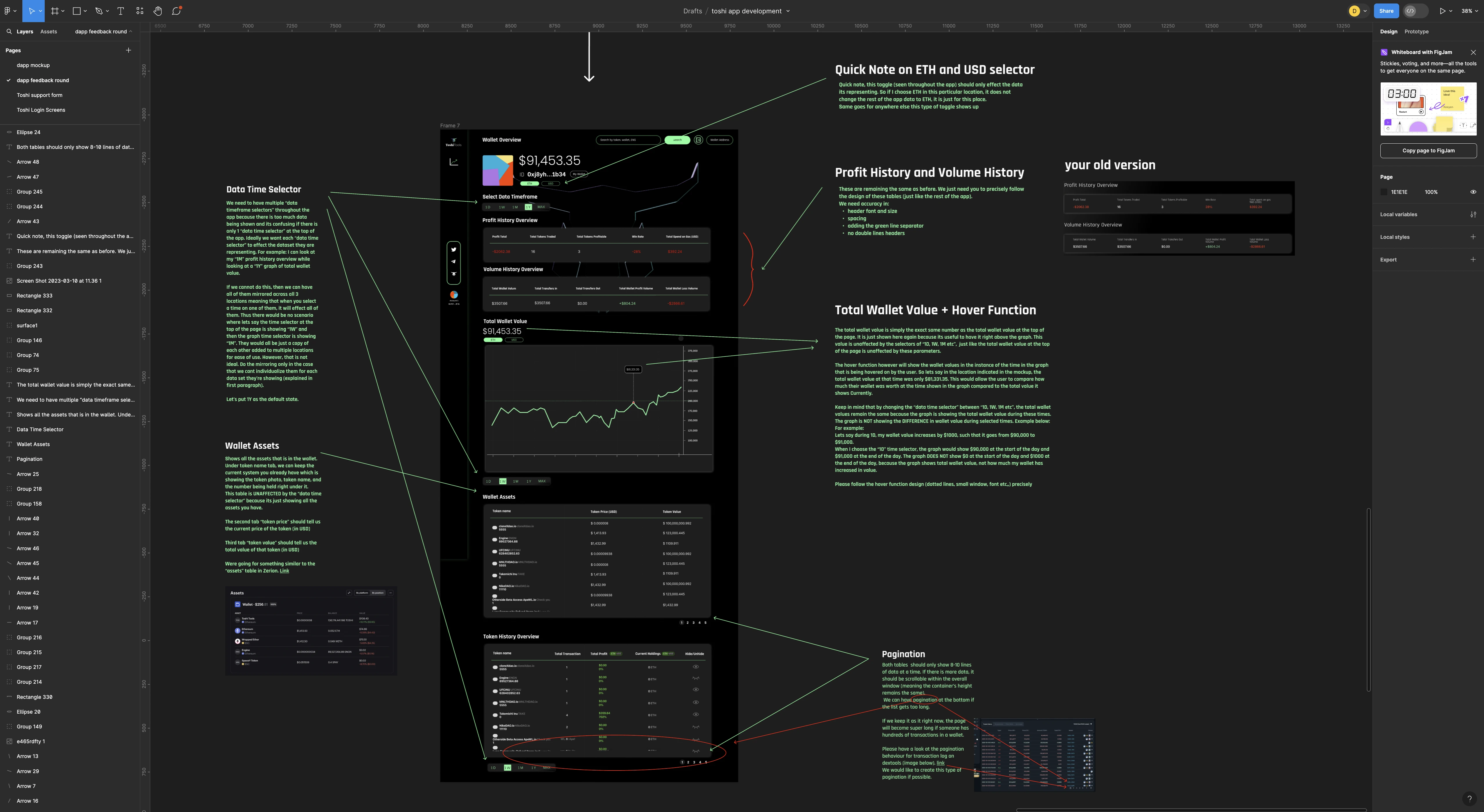Click the FigJam whiteboard preview thumbnail
Image resolution: width=1484 pixels, height=812 pixels.
[x=1428, y=109]
